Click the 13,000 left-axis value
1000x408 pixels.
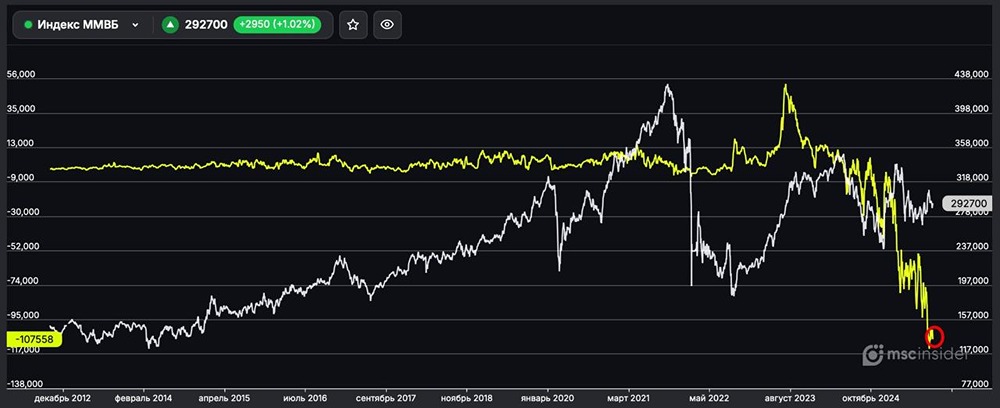[22, 144]
